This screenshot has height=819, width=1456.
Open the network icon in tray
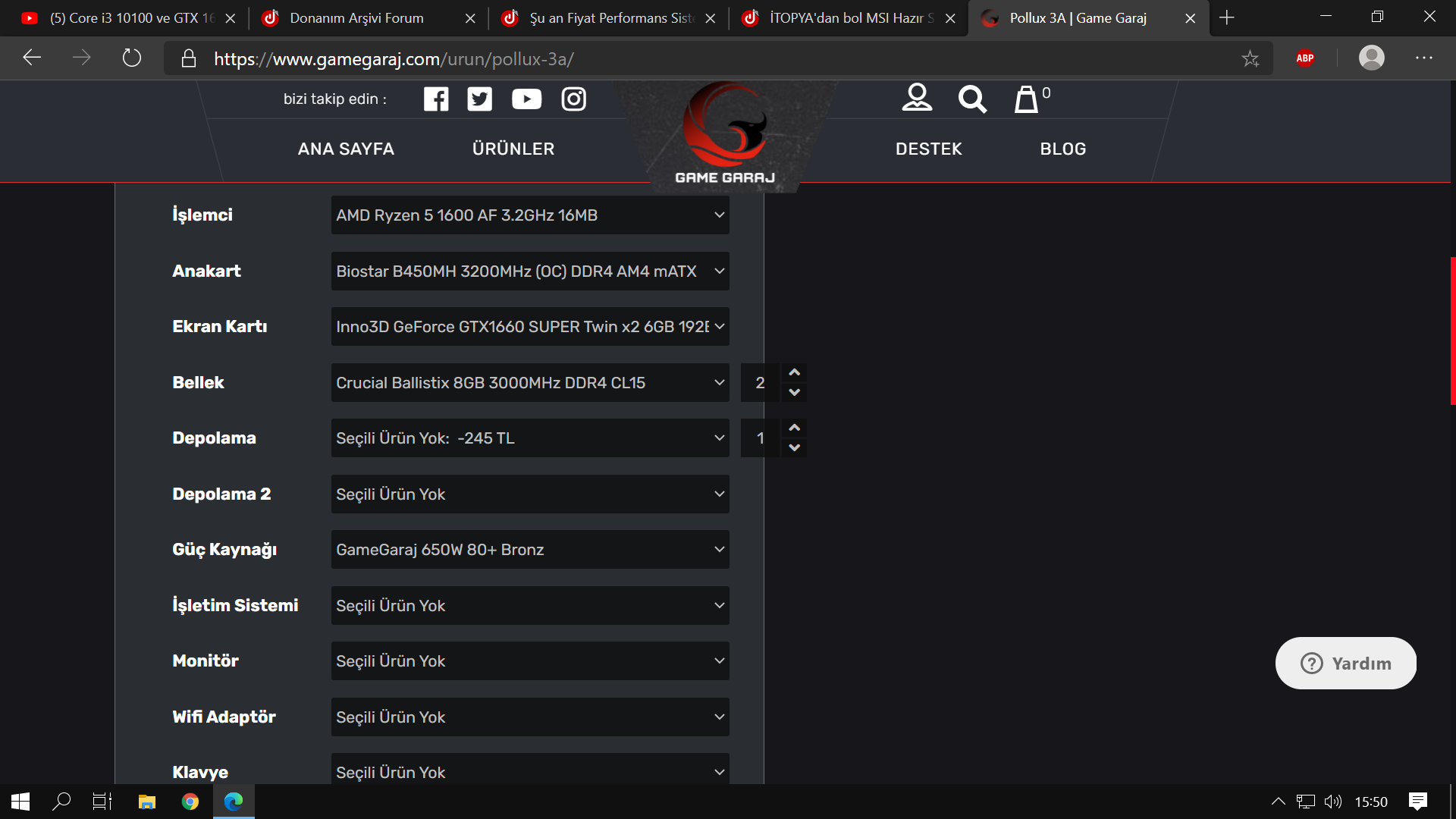(1306, 802)
